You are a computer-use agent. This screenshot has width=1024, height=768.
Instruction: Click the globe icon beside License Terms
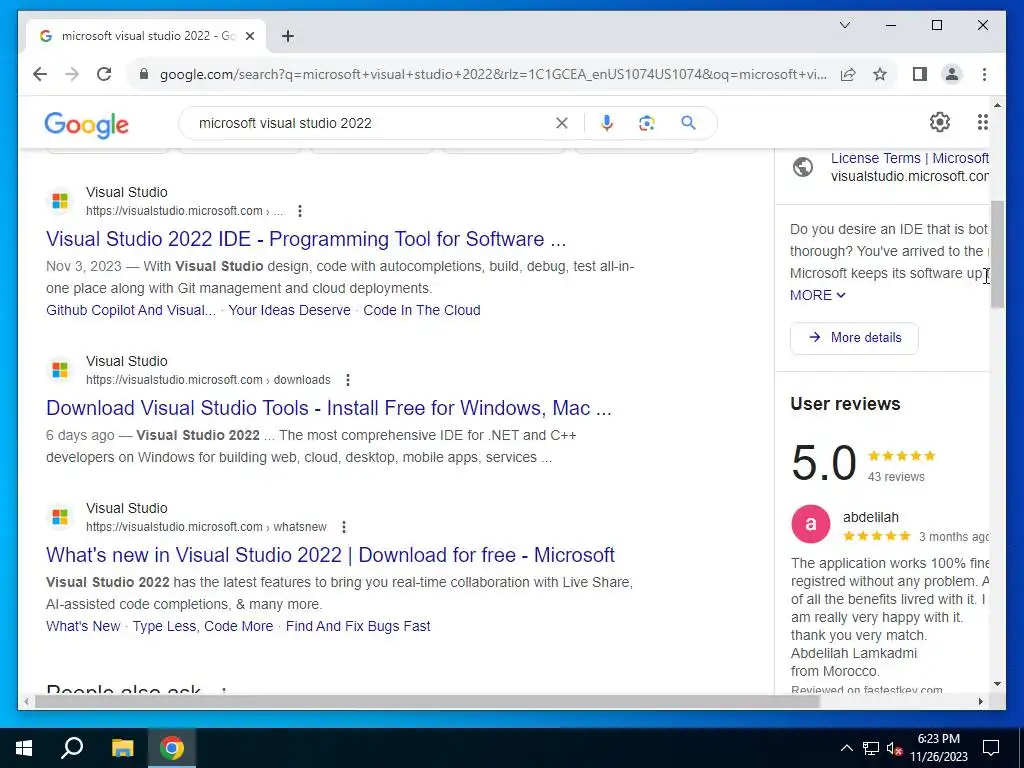[x=803, y=167]
